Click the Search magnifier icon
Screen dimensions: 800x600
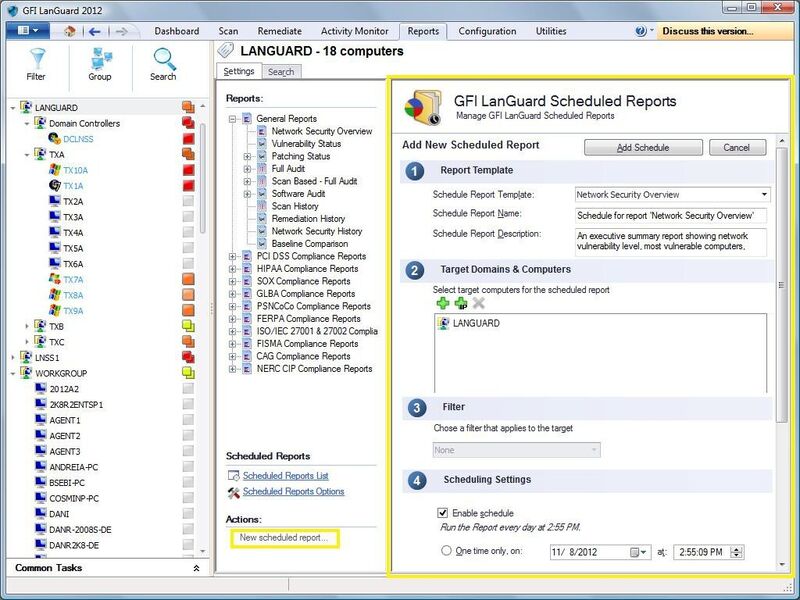(x=164, y=59)
